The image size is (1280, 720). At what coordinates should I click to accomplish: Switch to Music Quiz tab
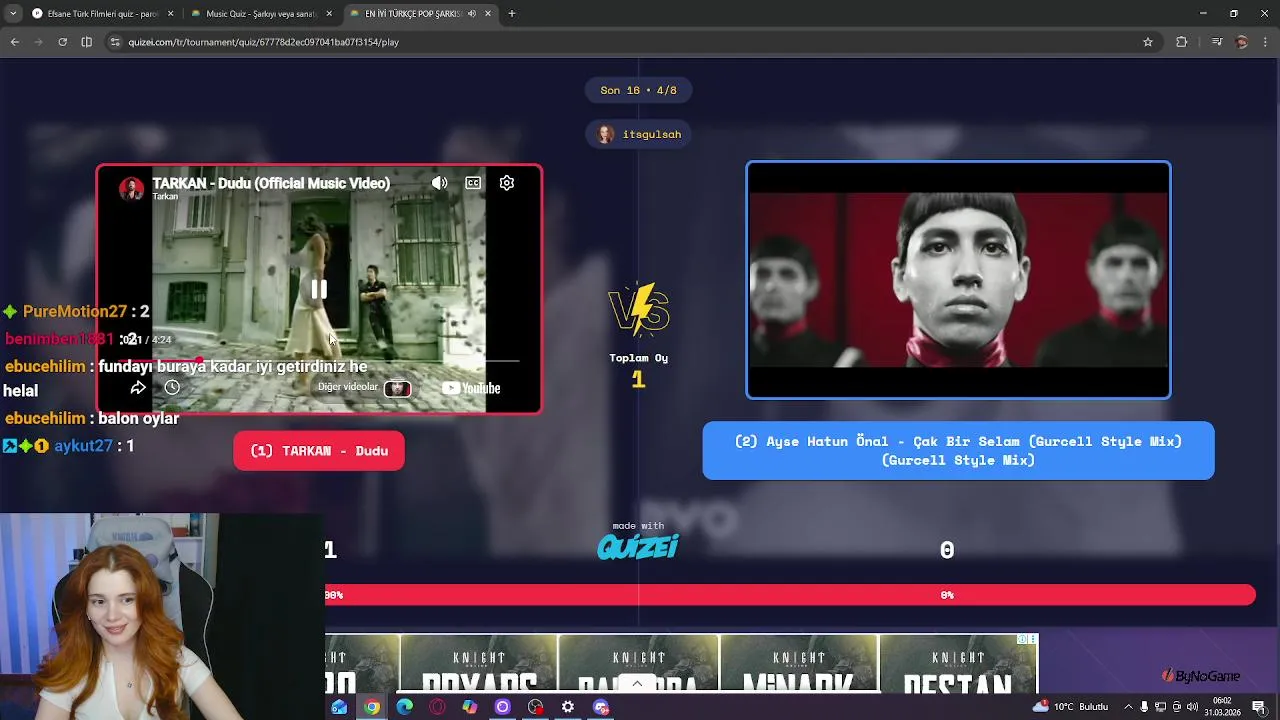coord(260,14)
